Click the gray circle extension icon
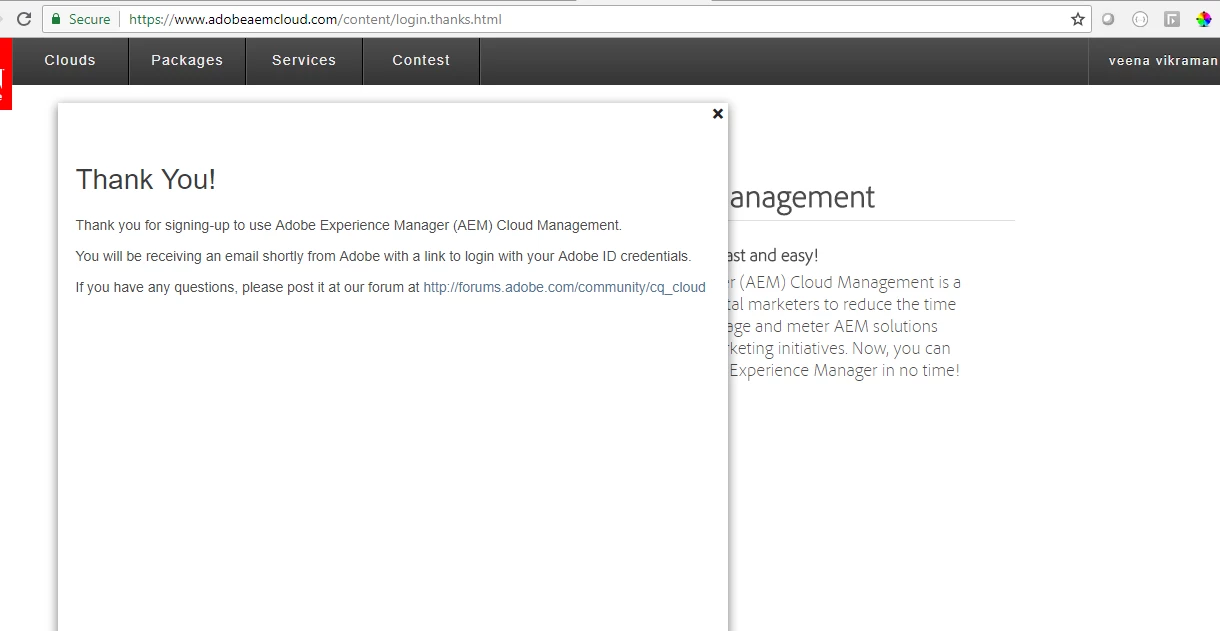The height and width of the screenshot is (631, 1220). [1108, 19]
